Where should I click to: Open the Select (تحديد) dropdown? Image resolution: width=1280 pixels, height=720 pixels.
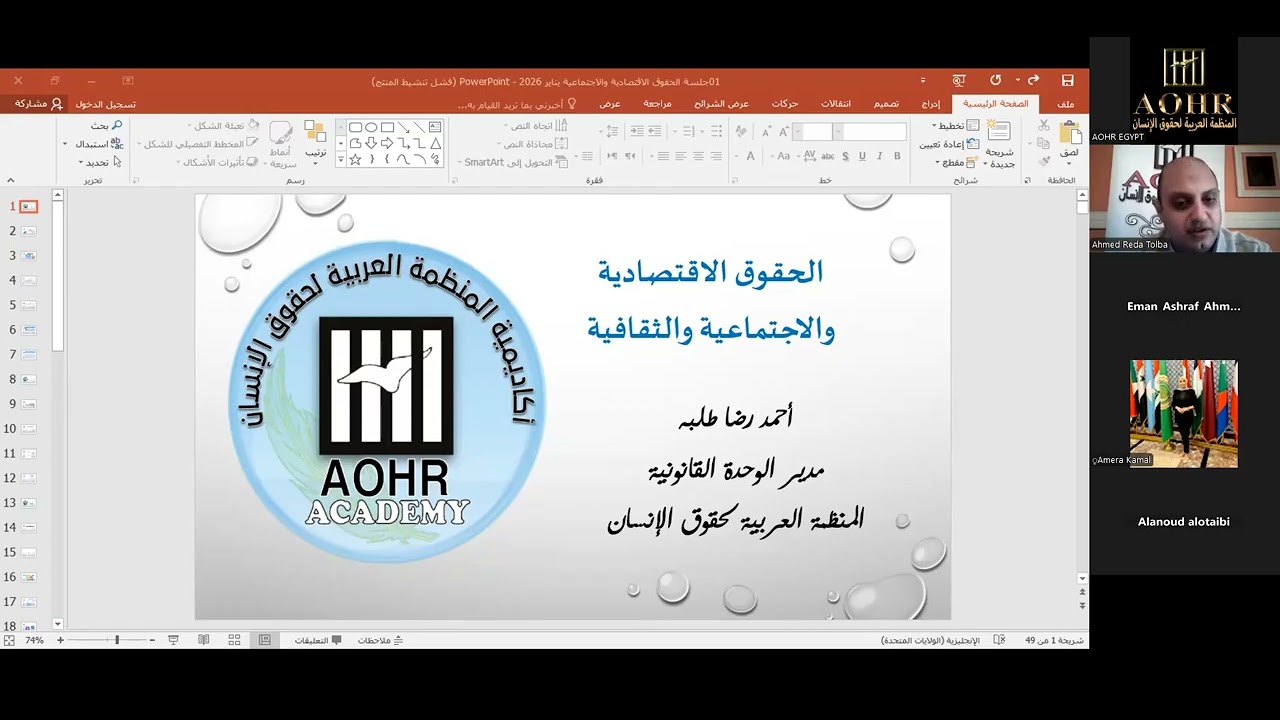(99, 162)
